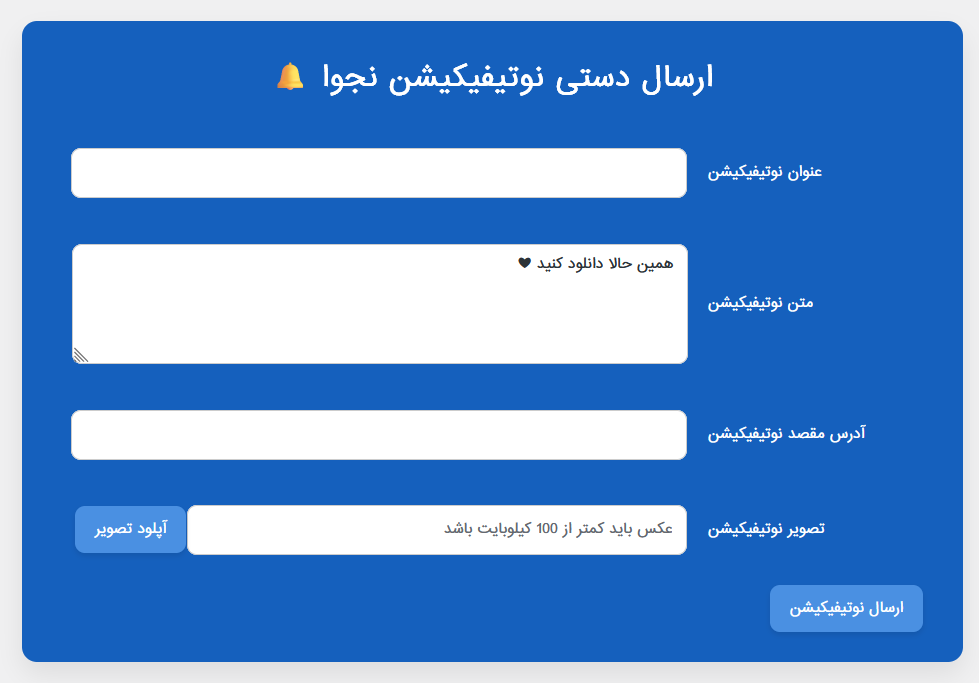Click the آپلود تصویر upload button
The height and width of the screenshot is (683, 979).
tap(130, 529)
